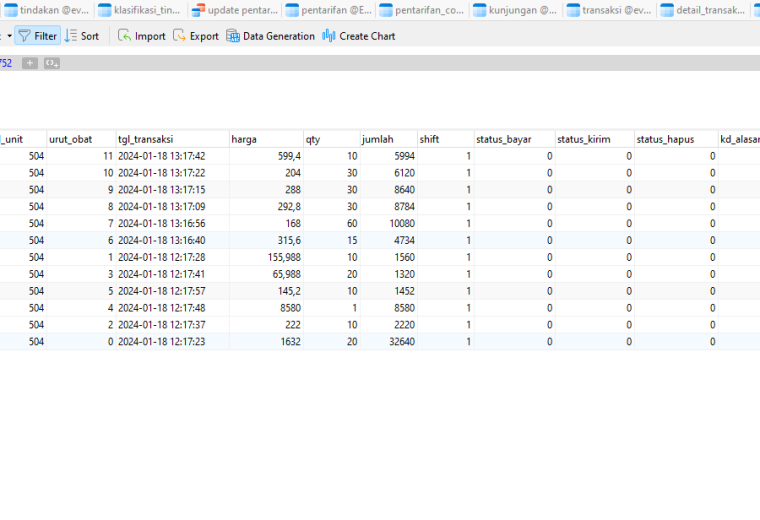Select harga cell 65,988
760x520 pixels.
(266, 274)
